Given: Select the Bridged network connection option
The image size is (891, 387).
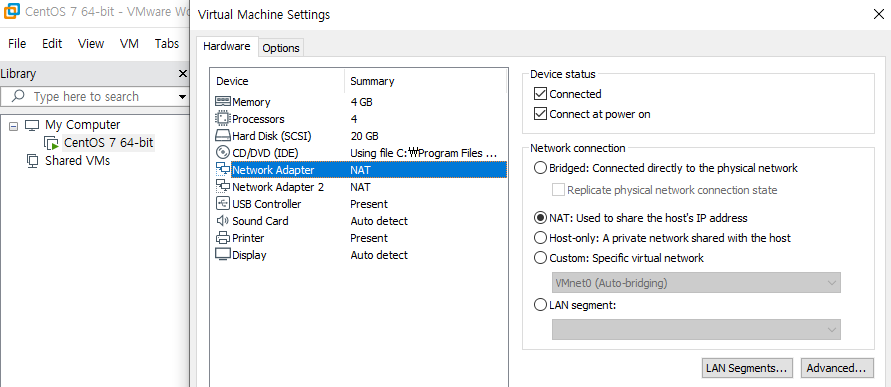Looking at the screenshot, I should pos(540,168).
